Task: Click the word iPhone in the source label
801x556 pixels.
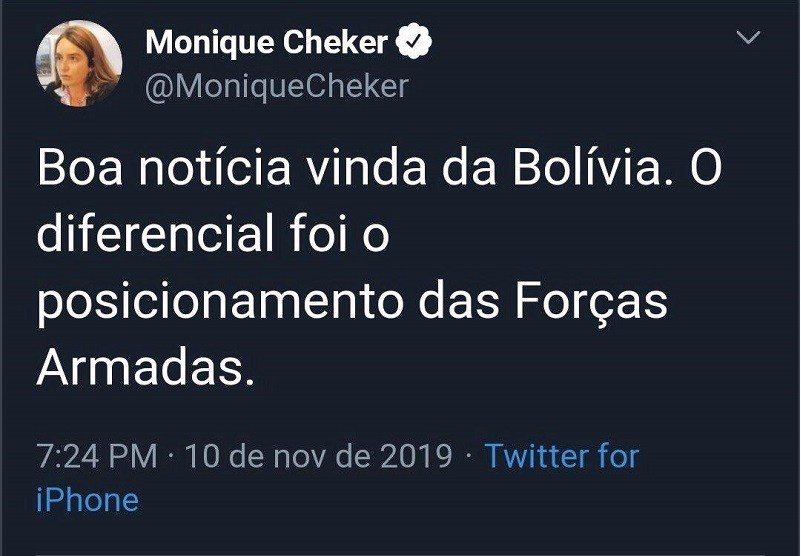Action: [87, 499]
